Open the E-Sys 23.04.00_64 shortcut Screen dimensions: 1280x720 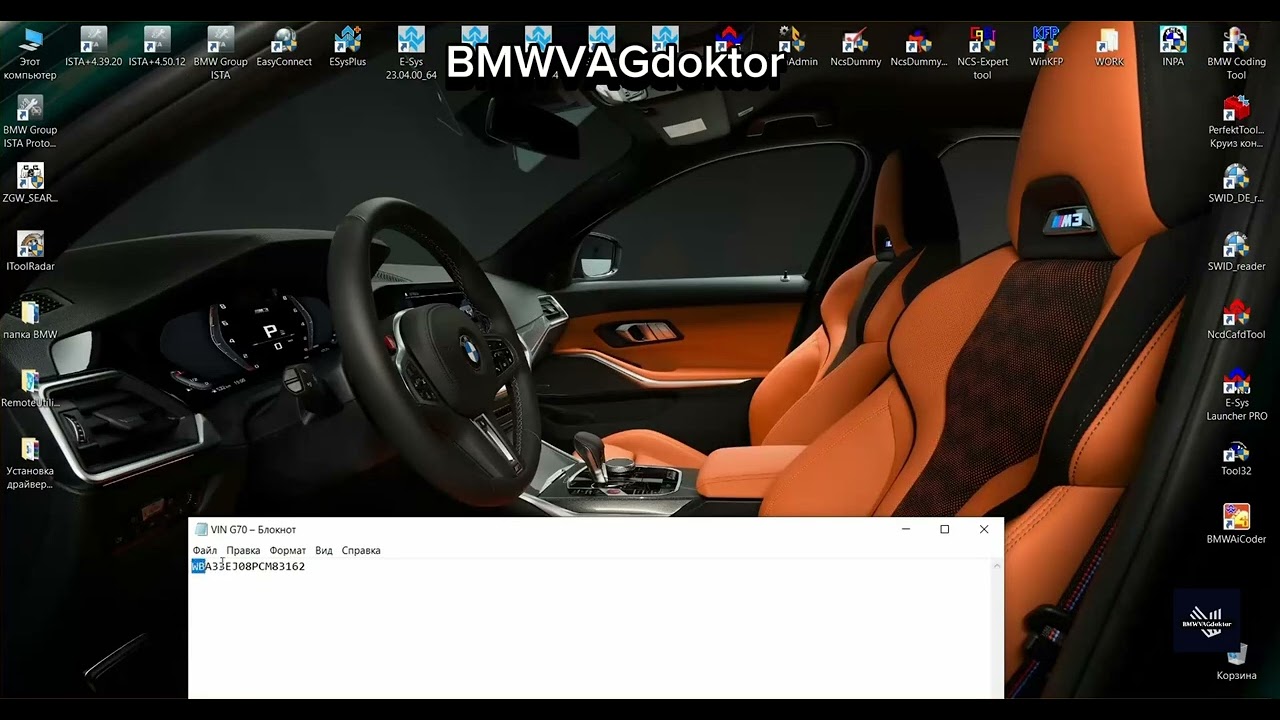point(411,53)
